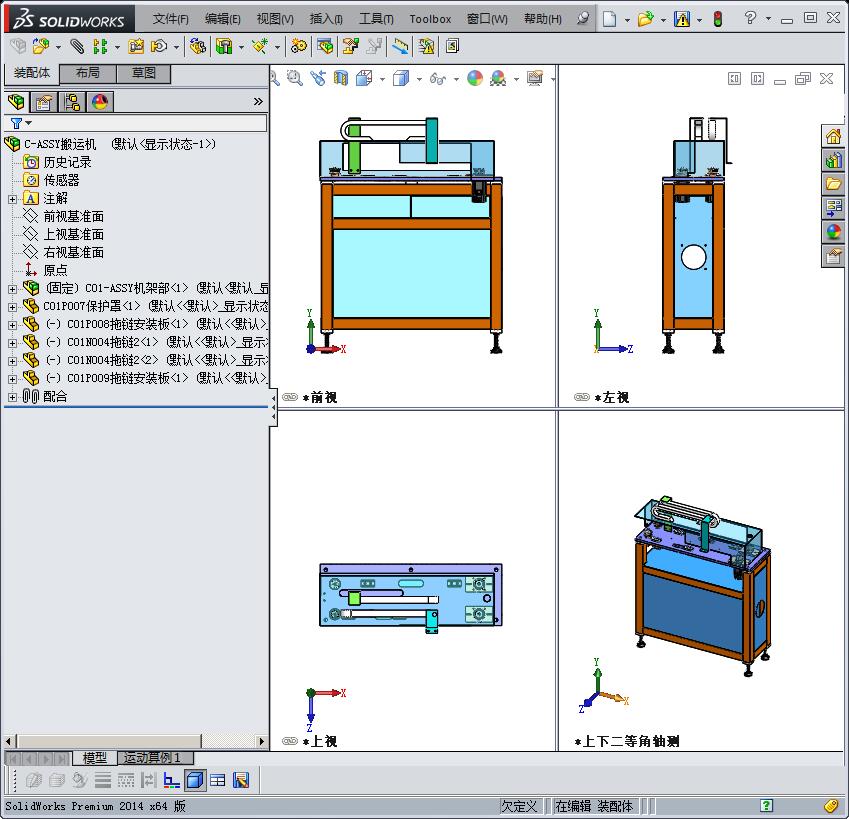Viewport: 849px width, 819px height.
Task: Click the Smart Fasteners icon
Action: [135, 47]
